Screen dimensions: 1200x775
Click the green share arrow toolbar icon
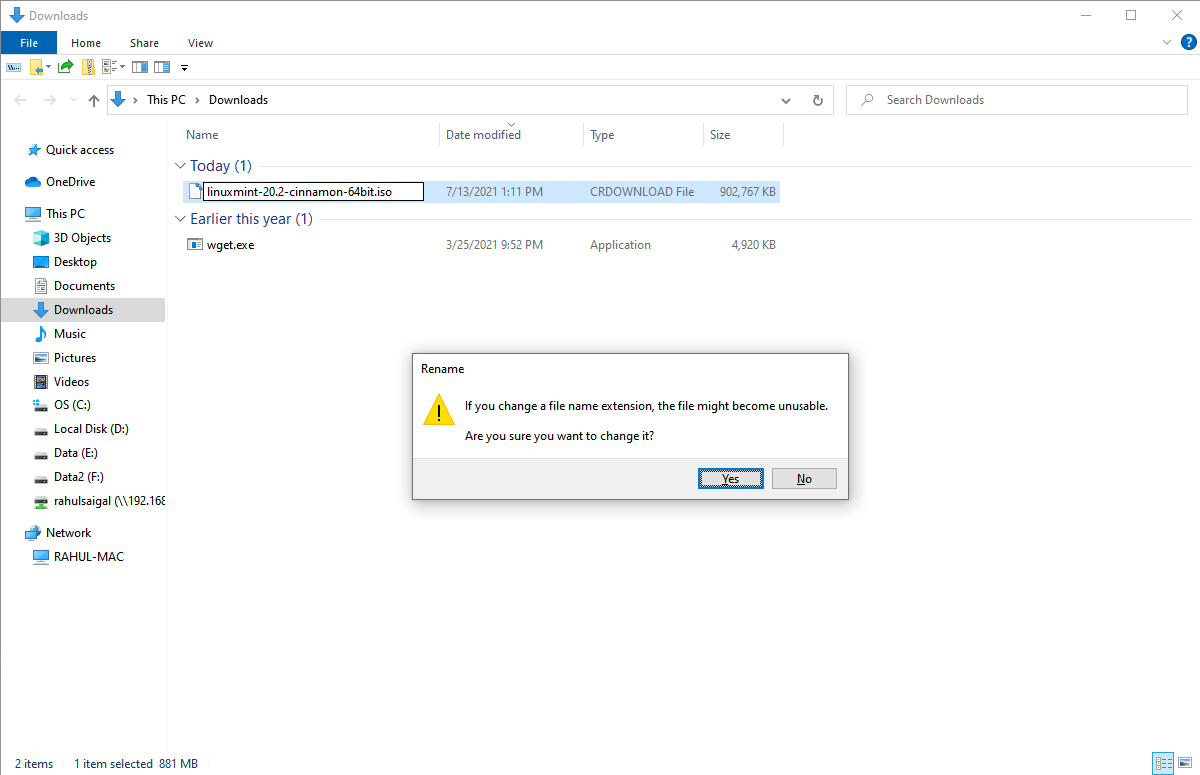click(x=65, y=67)
